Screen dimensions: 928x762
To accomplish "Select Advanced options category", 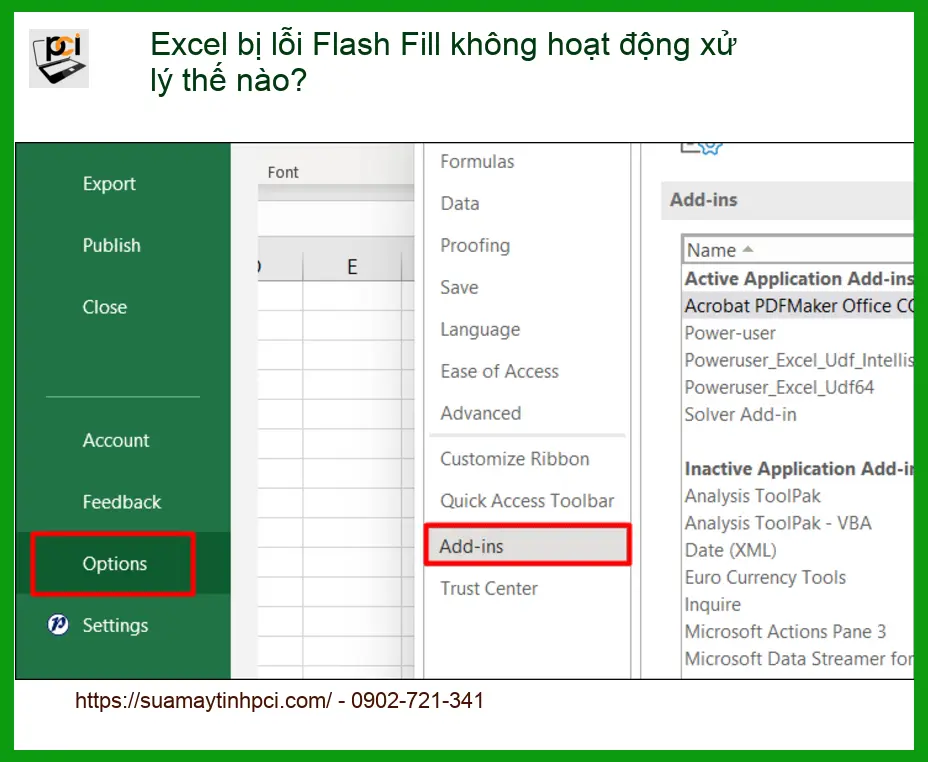I will click(481, 414).
